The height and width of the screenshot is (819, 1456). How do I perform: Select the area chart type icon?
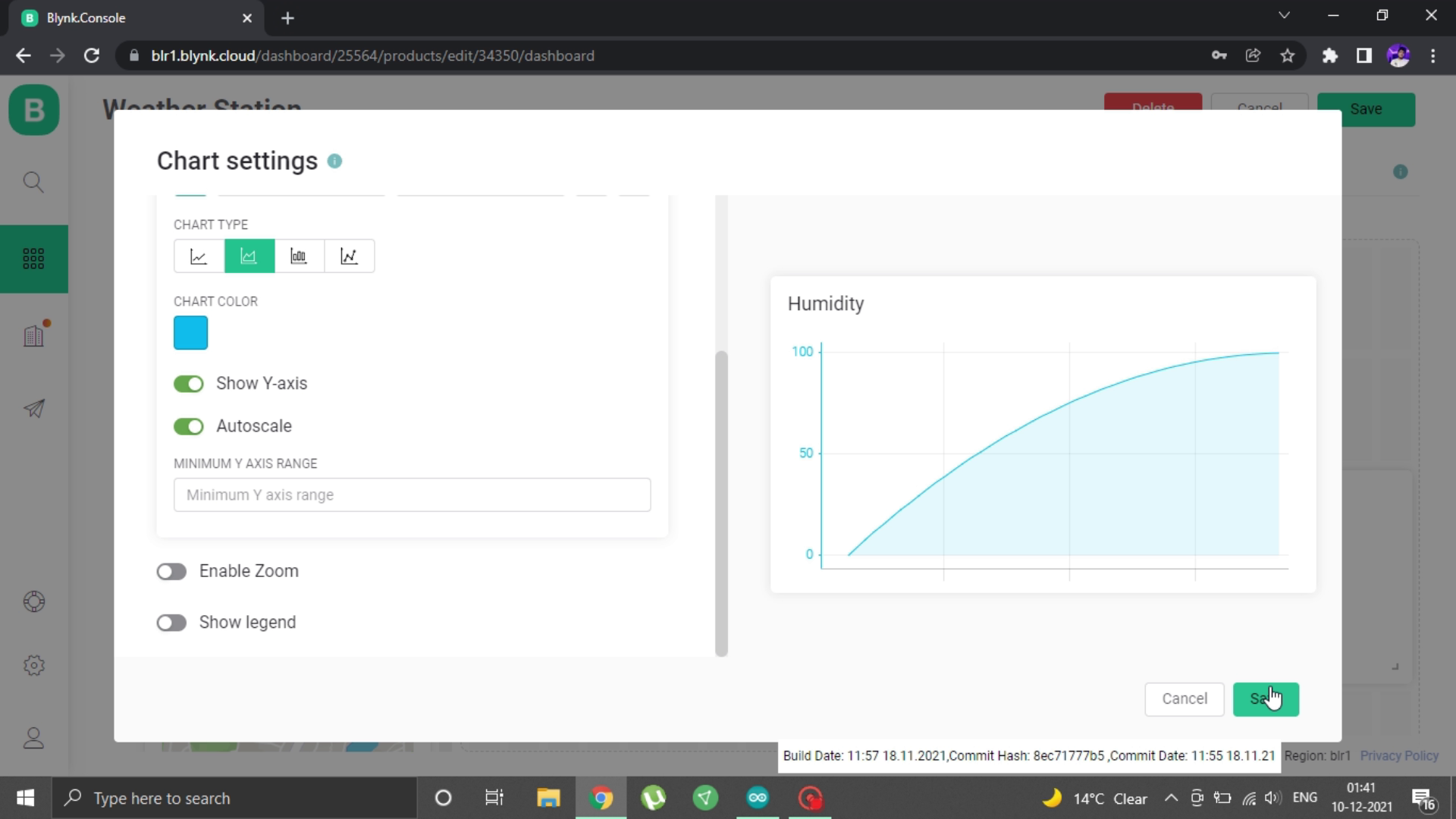(x=249, y=256)
